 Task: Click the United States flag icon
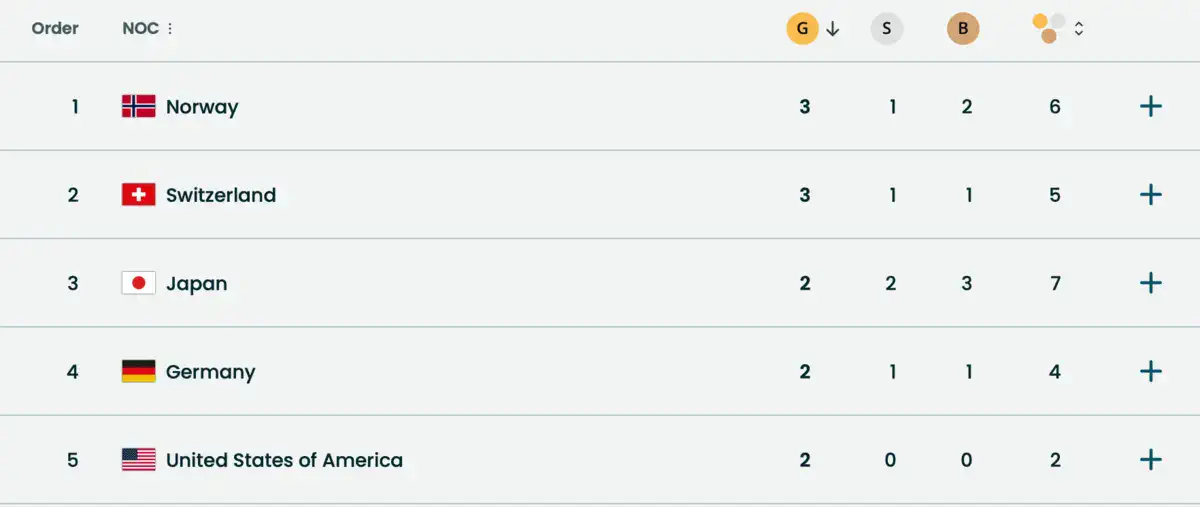[138, 459]
